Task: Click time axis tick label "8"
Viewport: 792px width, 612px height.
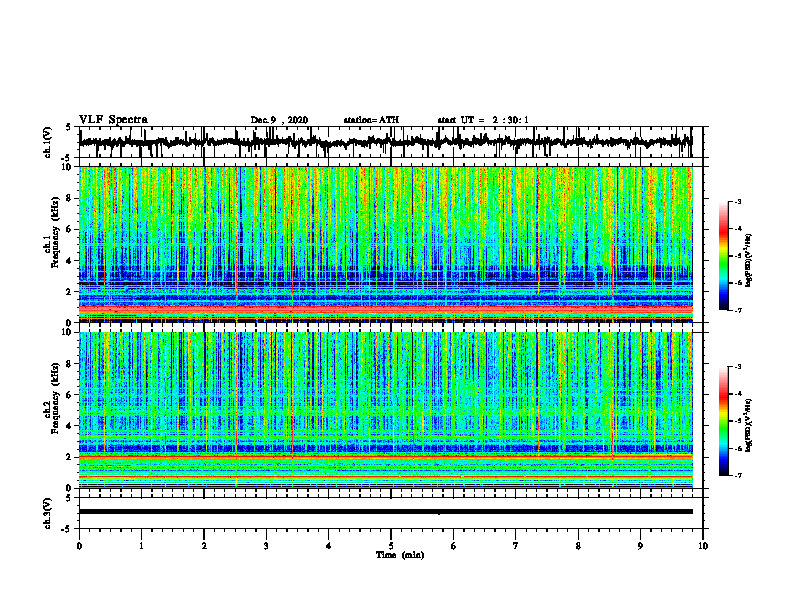Action: 578,546
